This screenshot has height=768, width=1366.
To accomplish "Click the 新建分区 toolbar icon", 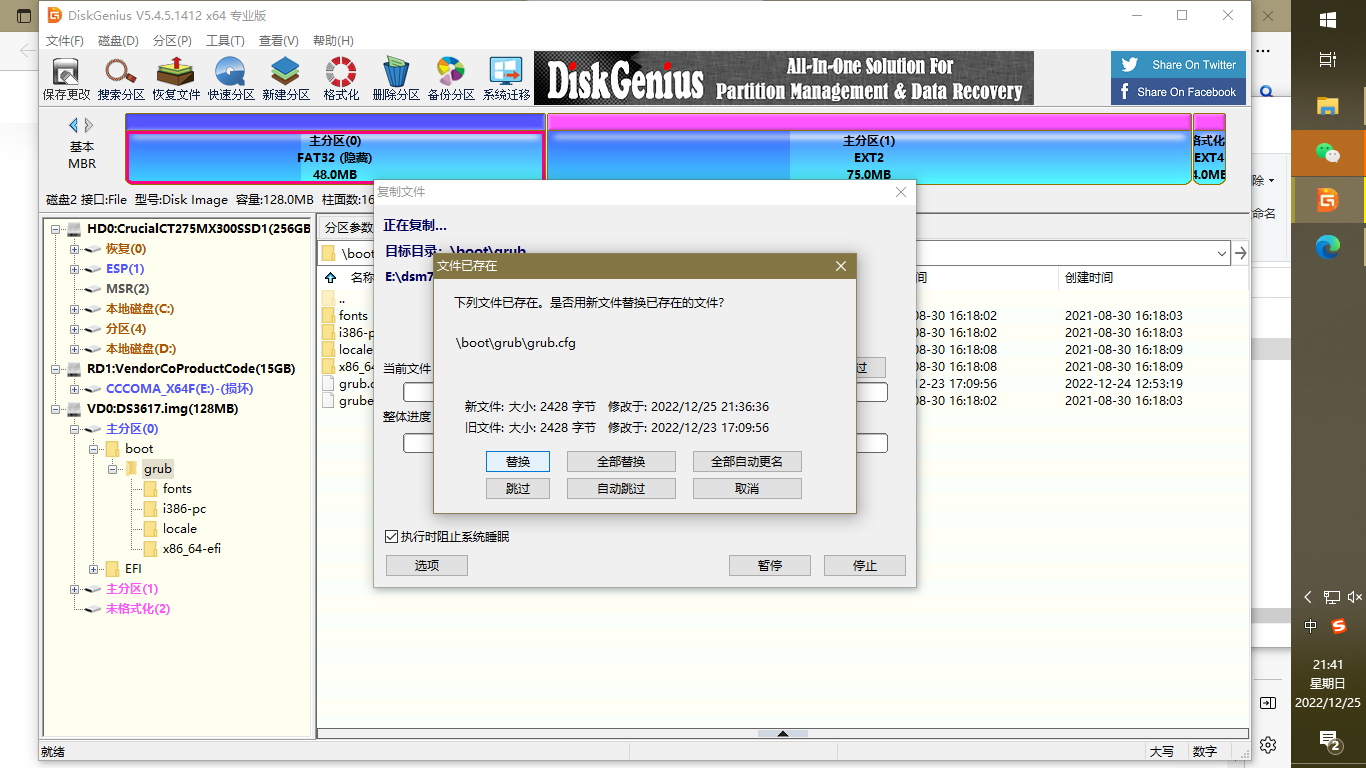I will click(x=285, y=75).
